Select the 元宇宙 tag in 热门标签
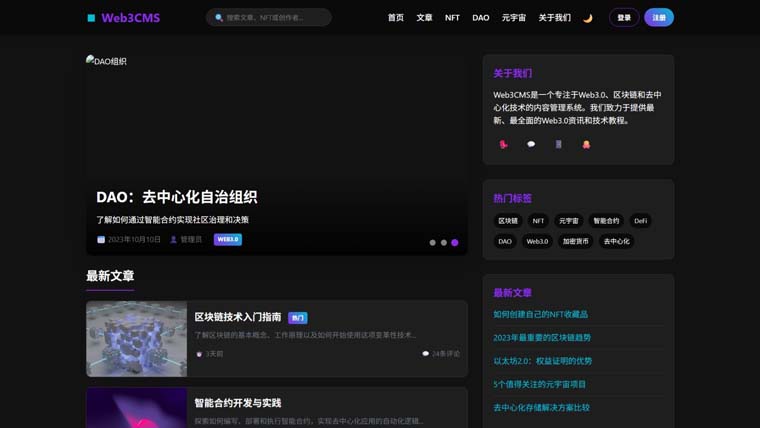The height and width of the screenshot is (428, 760). click(569, 221)
